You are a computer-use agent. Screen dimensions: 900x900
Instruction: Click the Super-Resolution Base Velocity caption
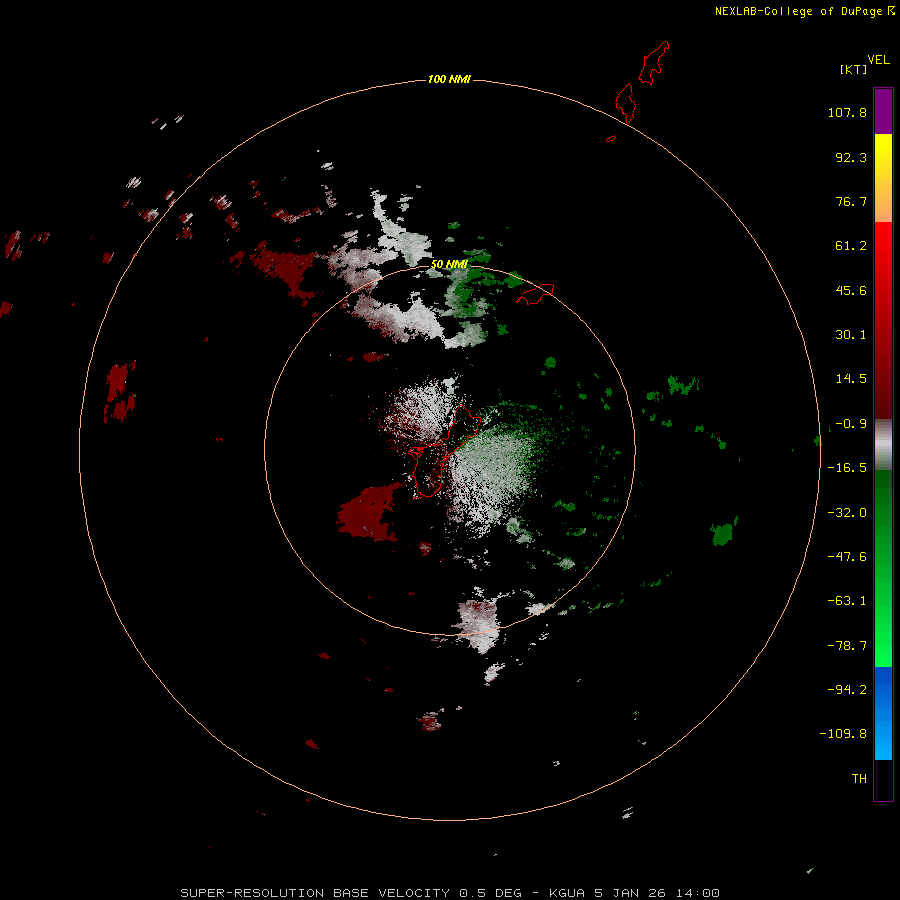(450, 893)
